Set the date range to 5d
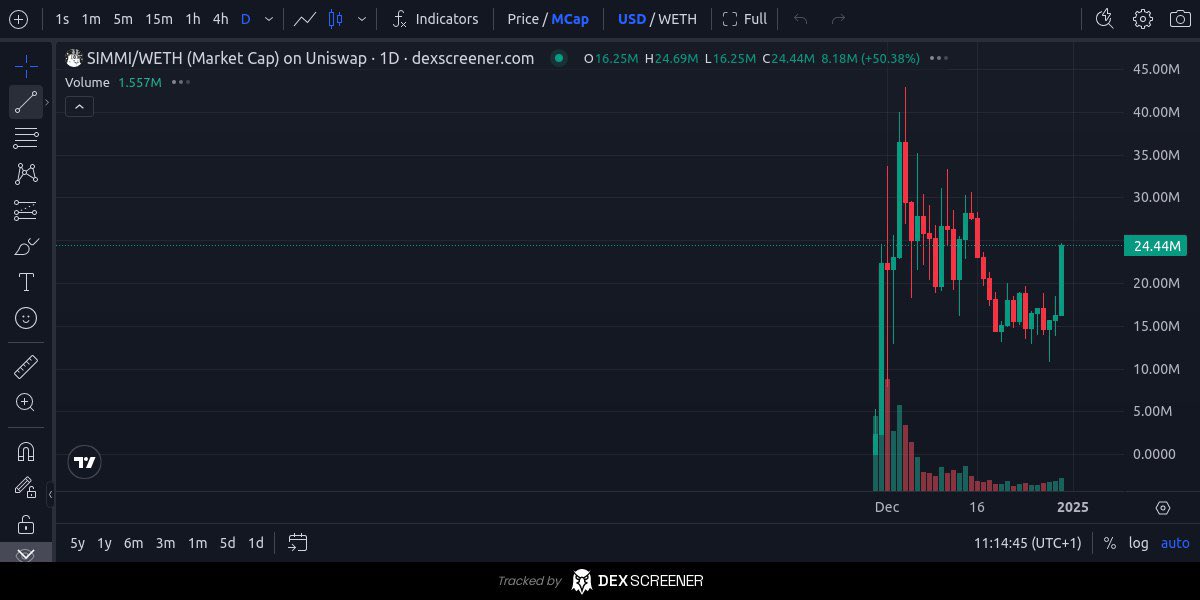This screenshot has height=600, width=1200. click(x=227, y=543)
